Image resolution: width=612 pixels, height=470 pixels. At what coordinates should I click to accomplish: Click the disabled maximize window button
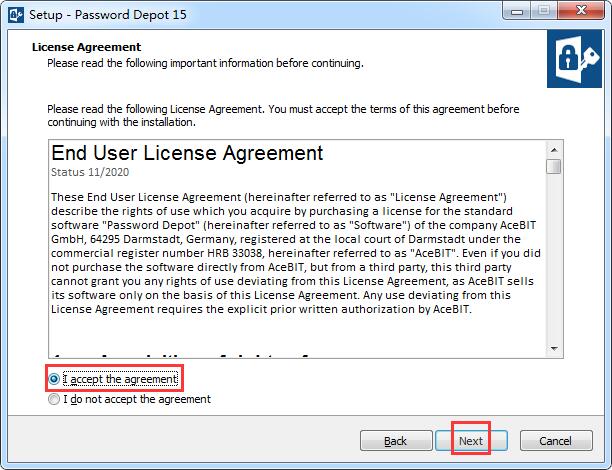[x=544, y=11]
